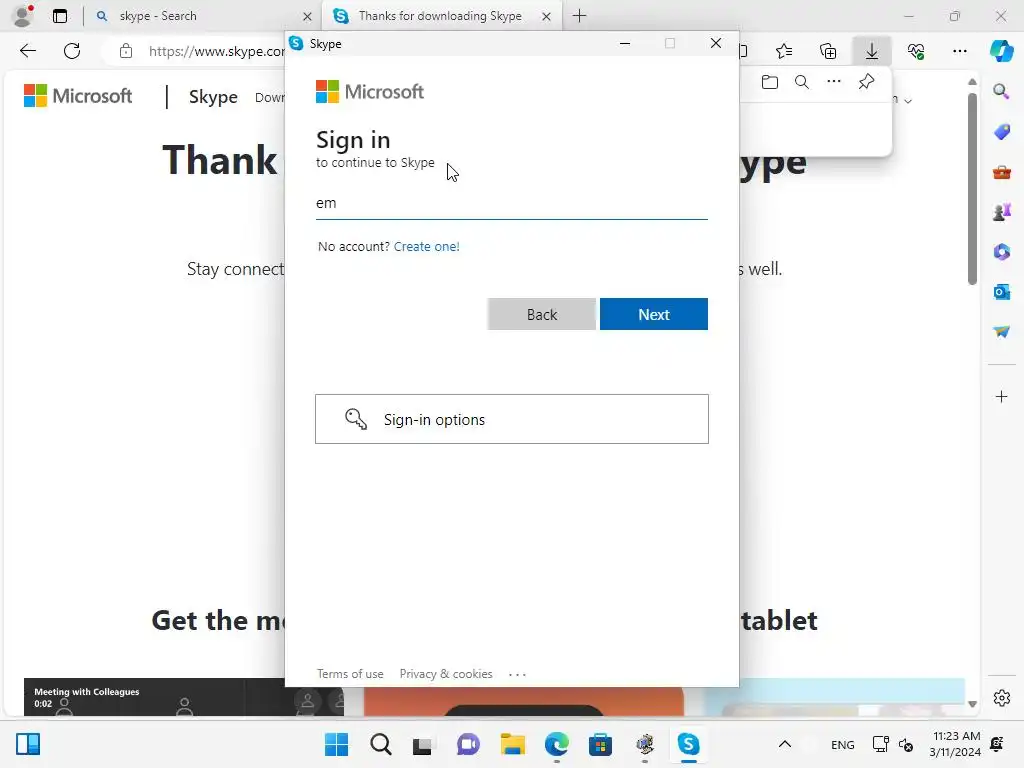Open the taskbar clock and date
Screen dimensions: 1024x768
click(x=955, y=744)
